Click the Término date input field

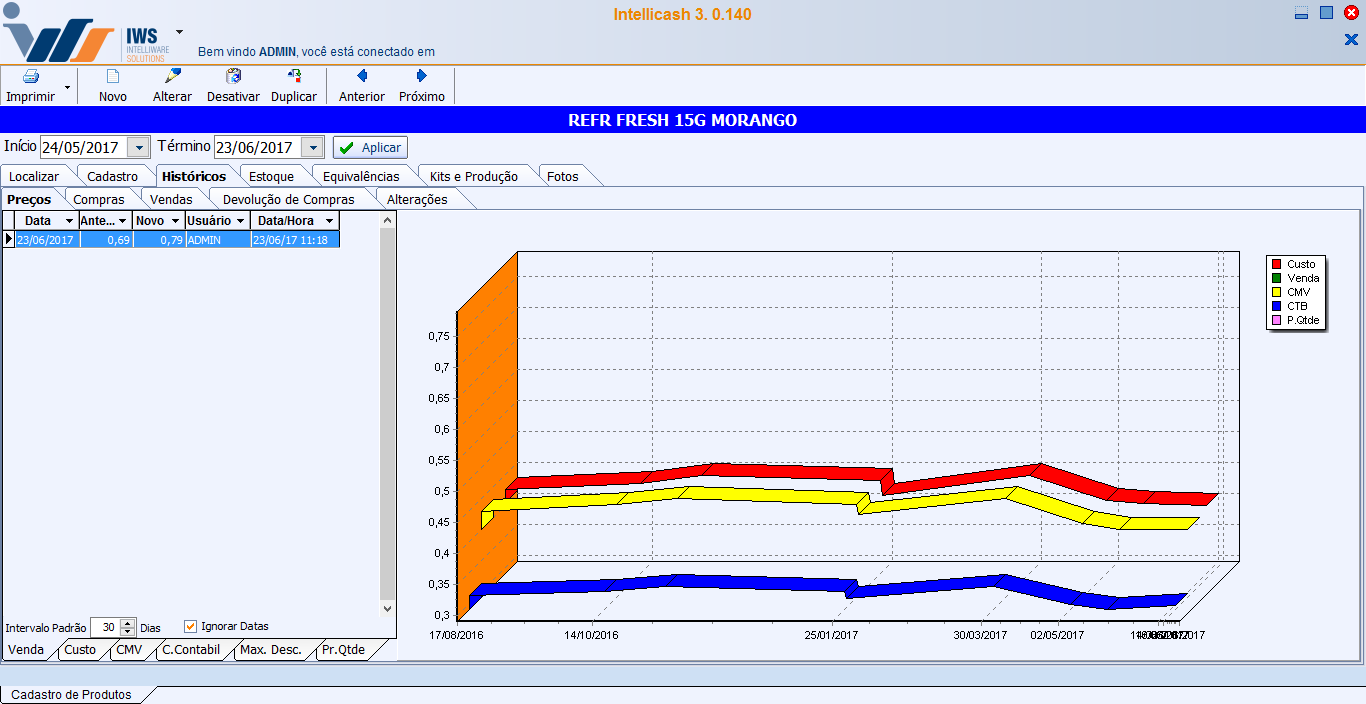258,147
